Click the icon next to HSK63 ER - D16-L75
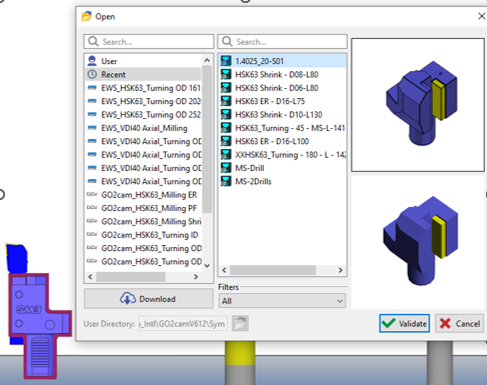Screen dimensions: 487x385 point(226,101)
